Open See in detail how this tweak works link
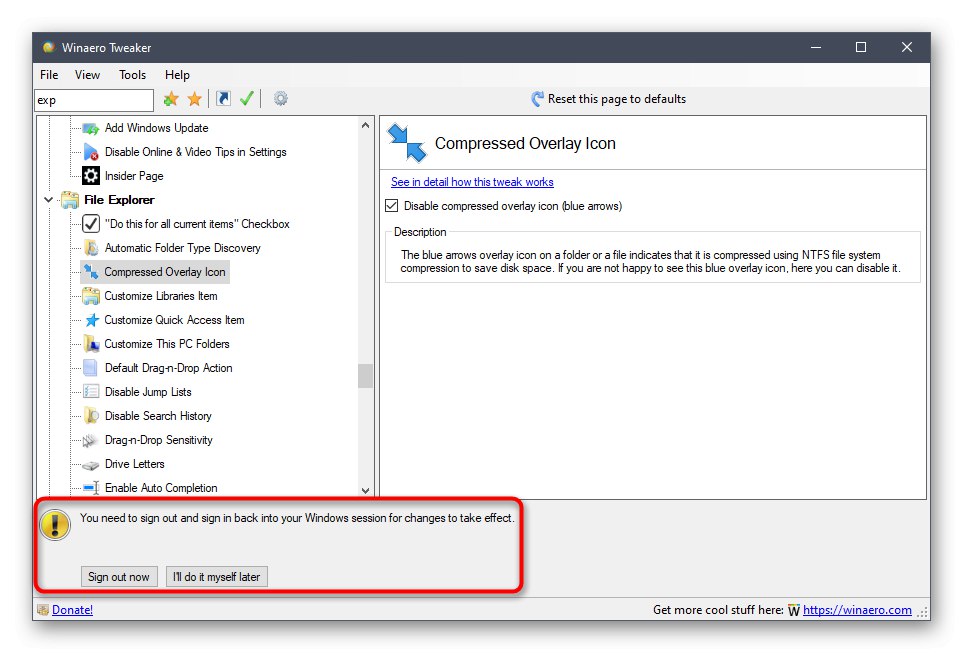 tap(472, 182)
